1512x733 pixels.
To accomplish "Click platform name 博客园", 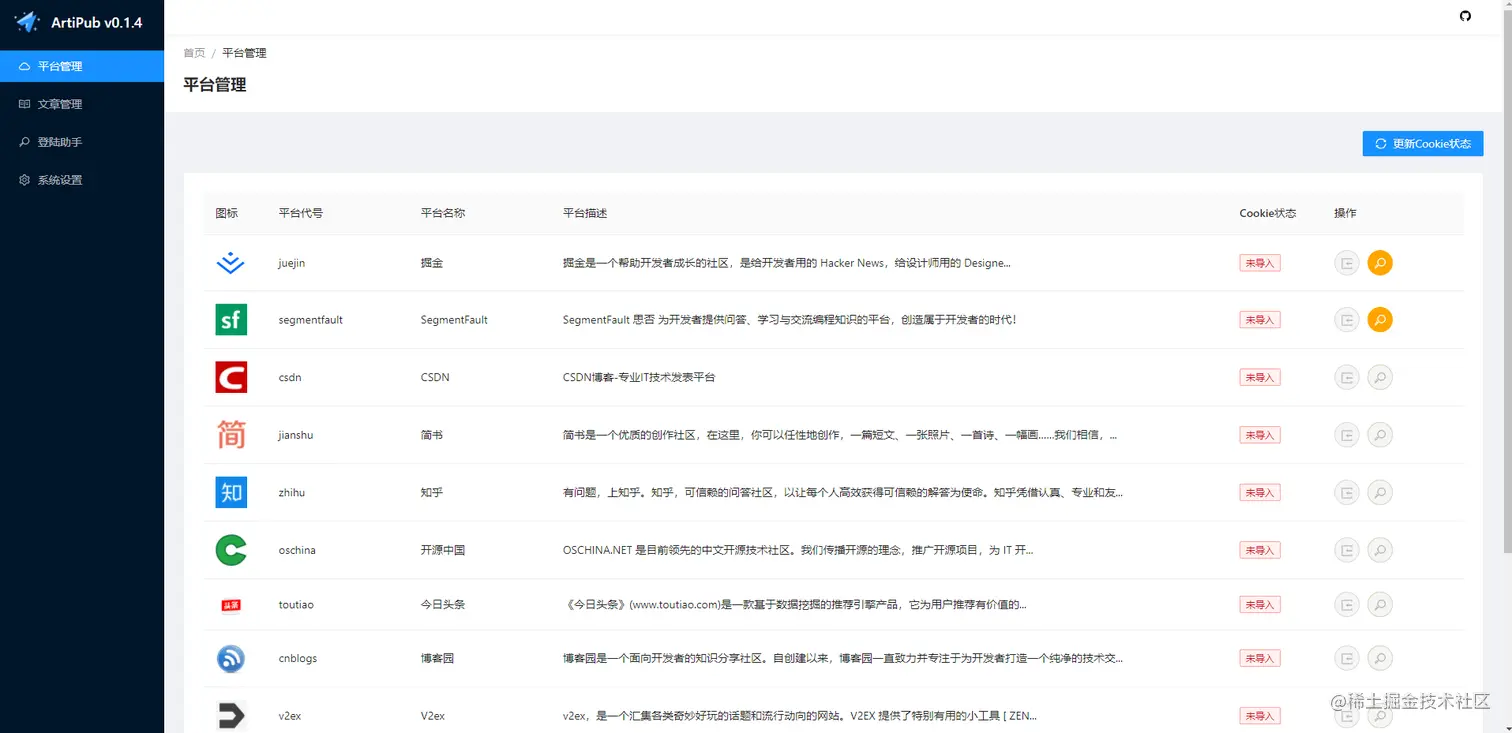I will coord(437,658).
